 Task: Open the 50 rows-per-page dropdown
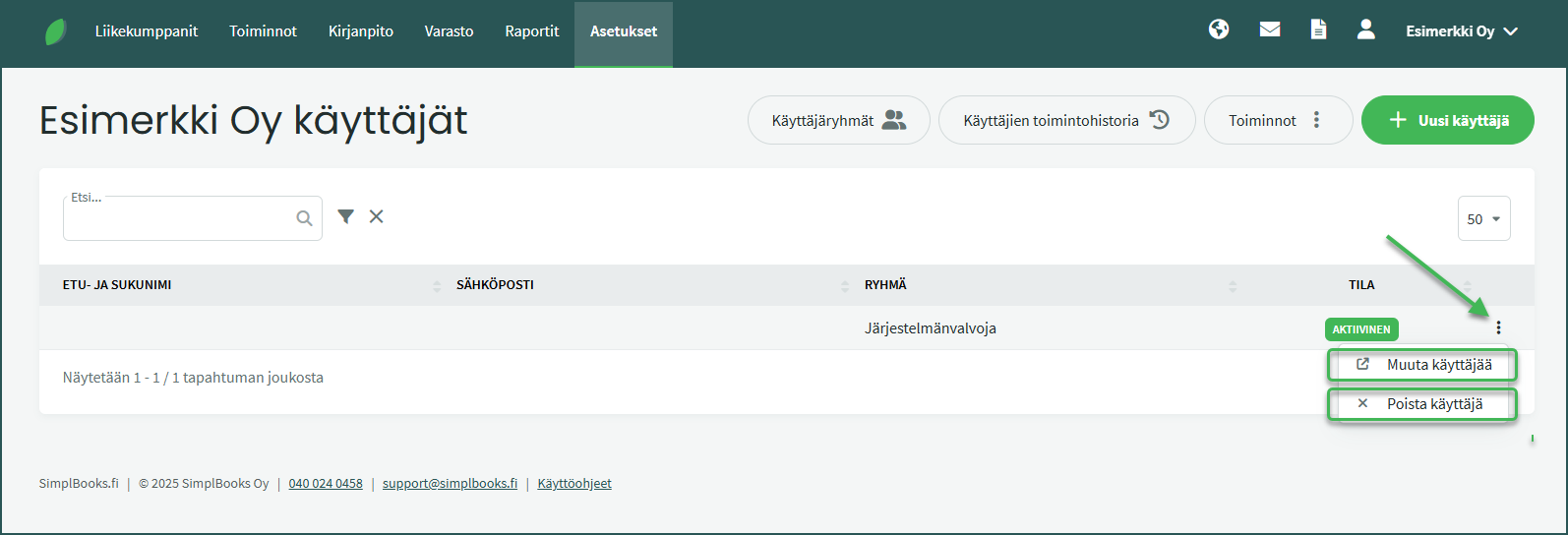(1483, 218)
